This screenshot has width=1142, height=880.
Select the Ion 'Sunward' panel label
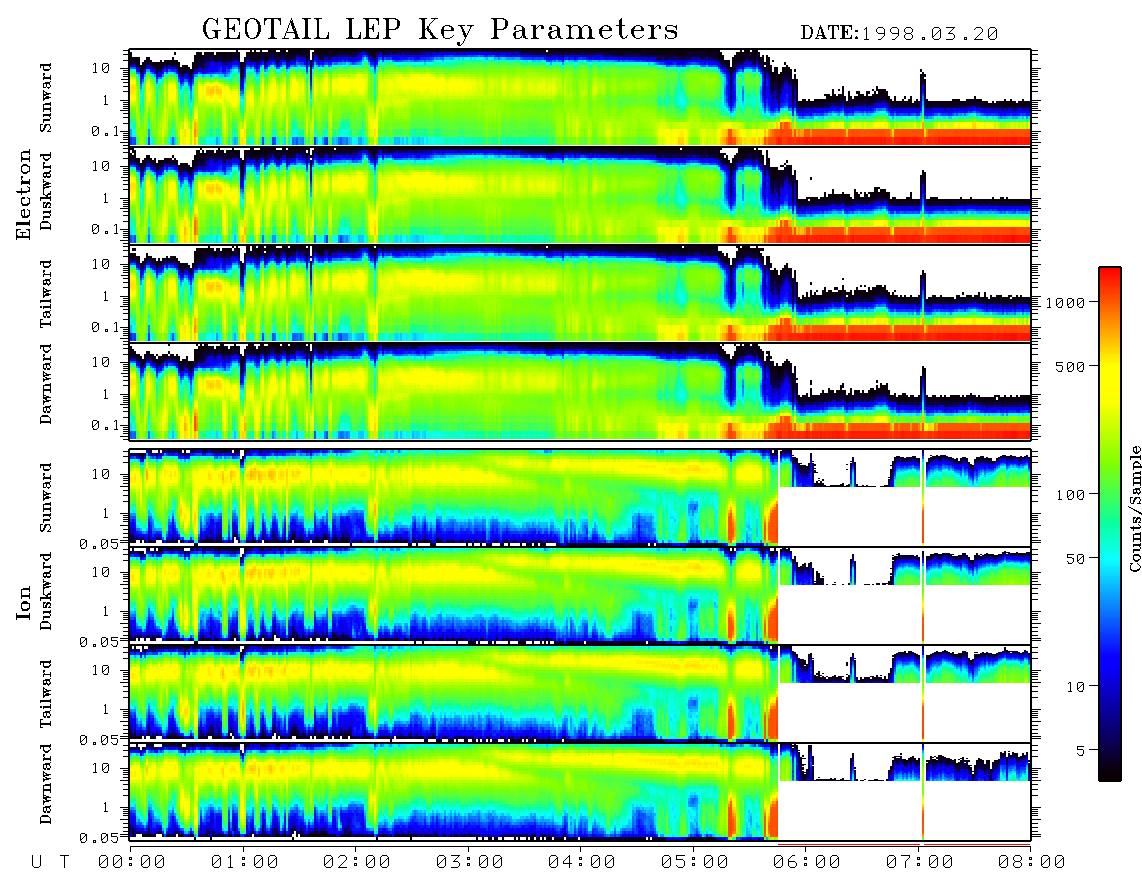46,498
